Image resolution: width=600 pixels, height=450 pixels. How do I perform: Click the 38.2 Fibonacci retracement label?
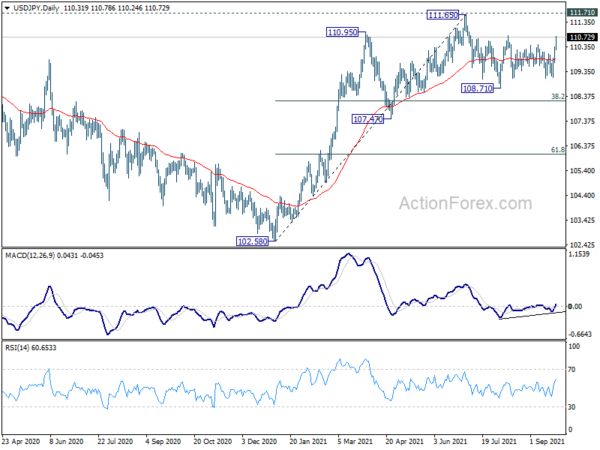coord(558,96)
